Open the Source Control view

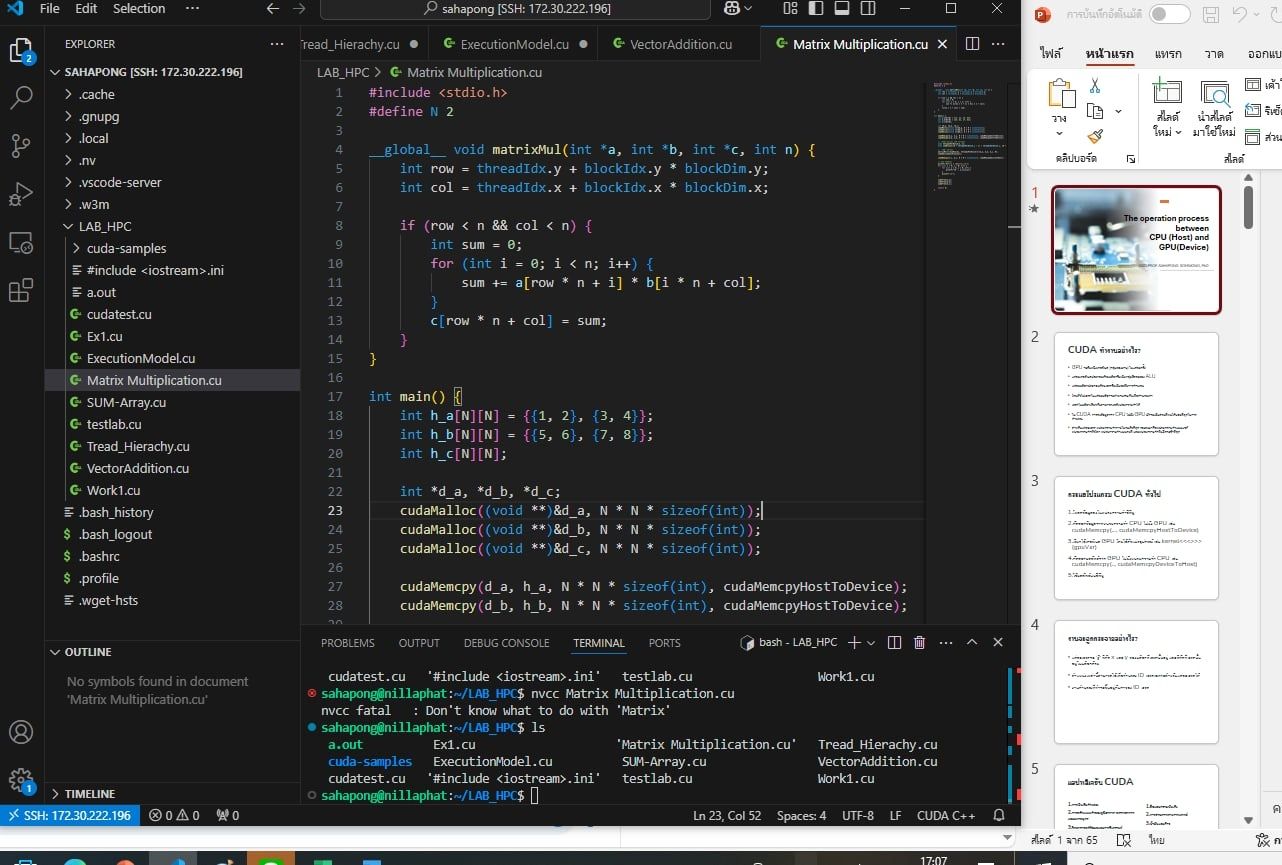point(21,146)
